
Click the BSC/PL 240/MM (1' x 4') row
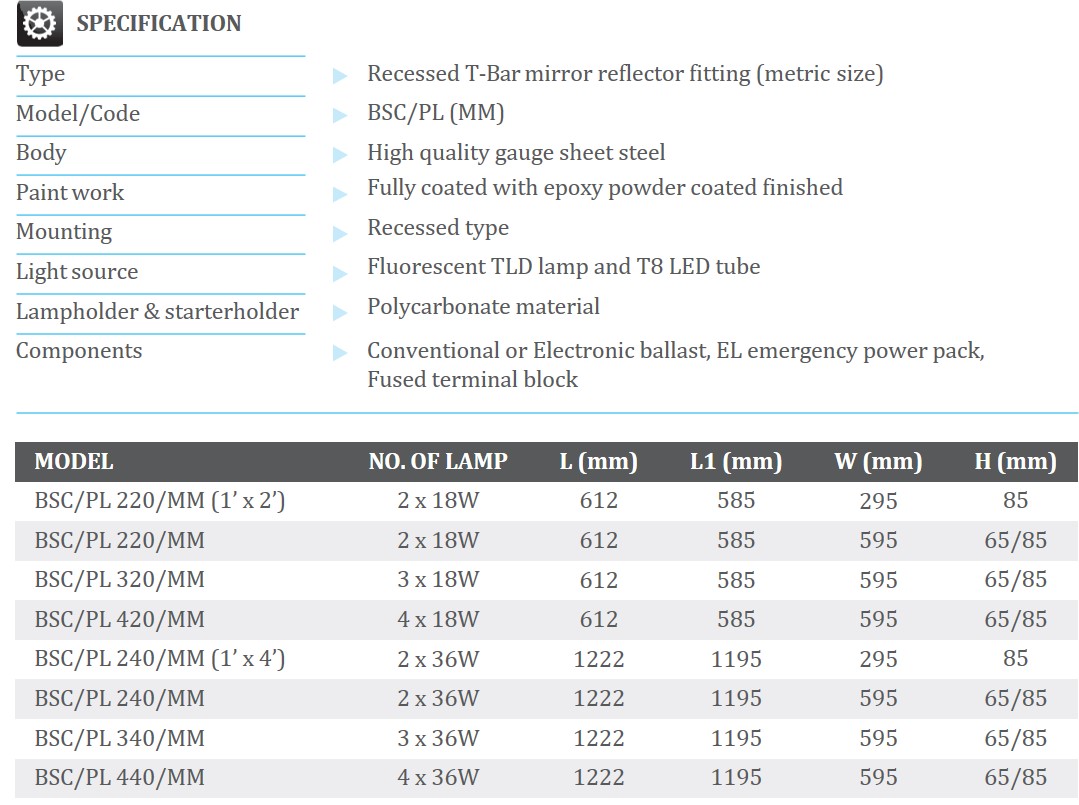pyautogui.click(x=546, y=659)
